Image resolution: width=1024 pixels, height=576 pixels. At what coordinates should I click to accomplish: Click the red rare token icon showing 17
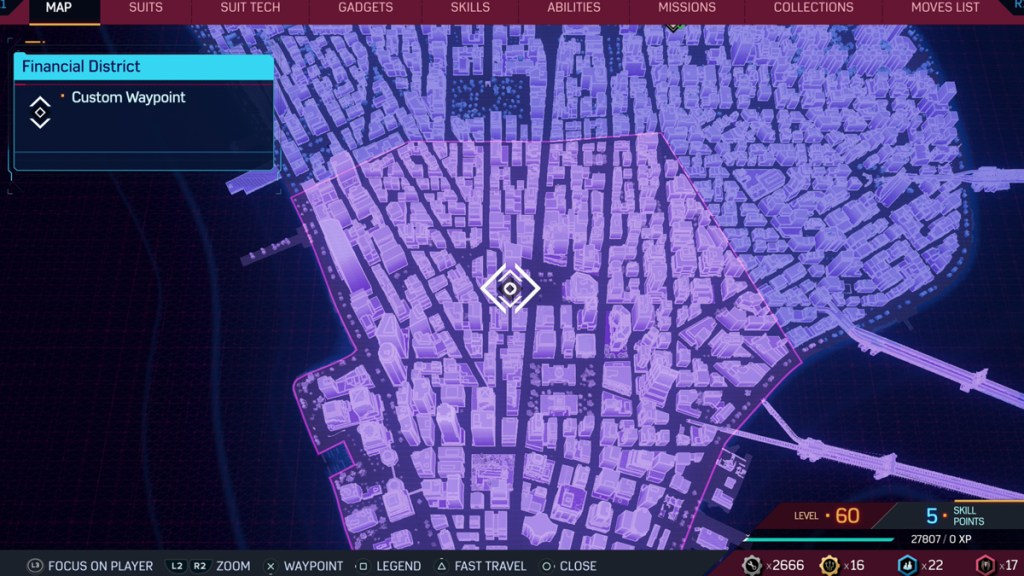pyautogui.click(x=984, y=565)
